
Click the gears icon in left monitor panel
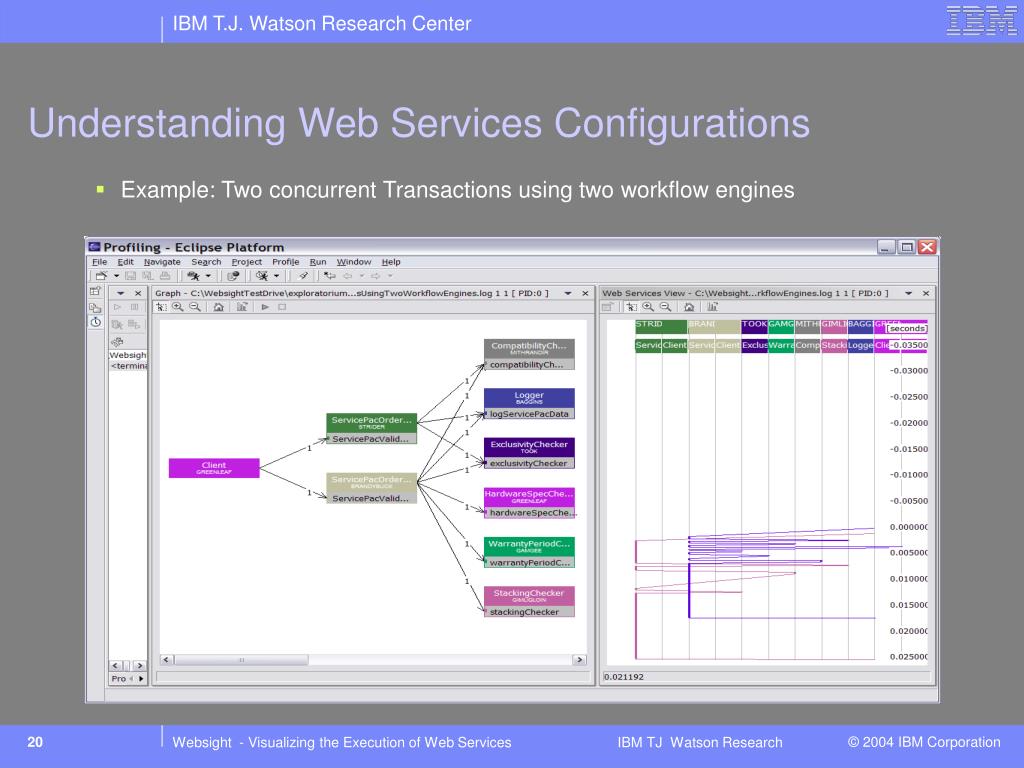pyautogui.click(x=118, y=342)
